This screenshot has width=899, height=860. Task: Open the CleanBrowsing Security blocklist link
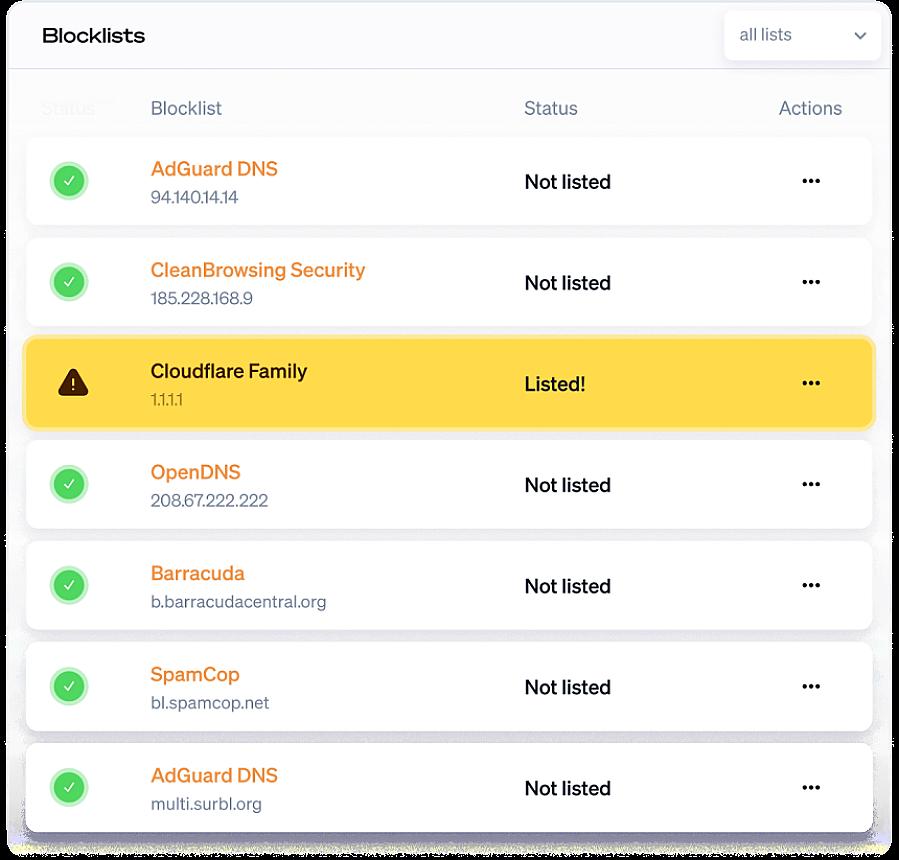258,270
